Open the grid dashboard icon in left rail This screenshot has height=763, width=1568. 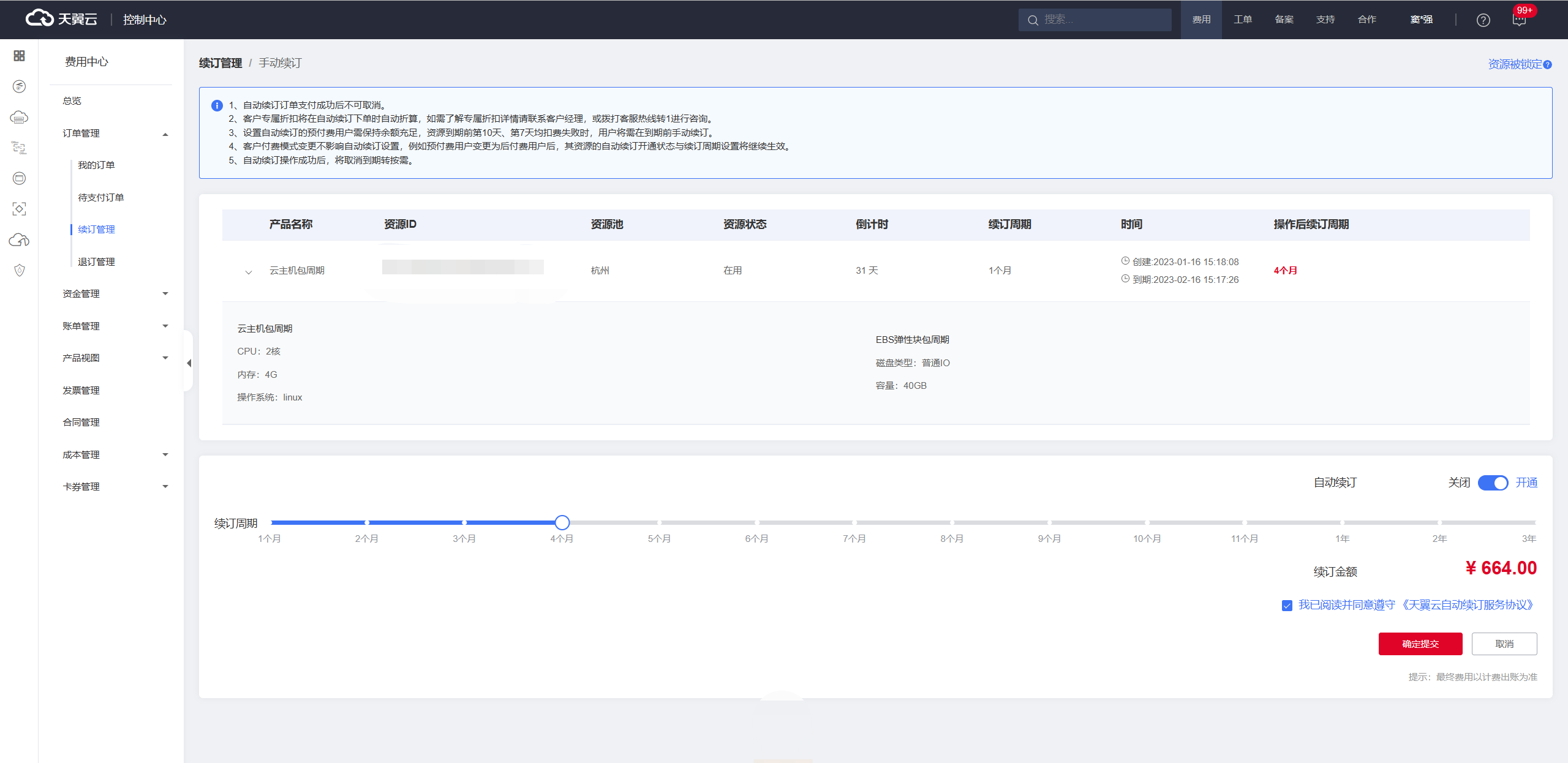coord(19,56)
